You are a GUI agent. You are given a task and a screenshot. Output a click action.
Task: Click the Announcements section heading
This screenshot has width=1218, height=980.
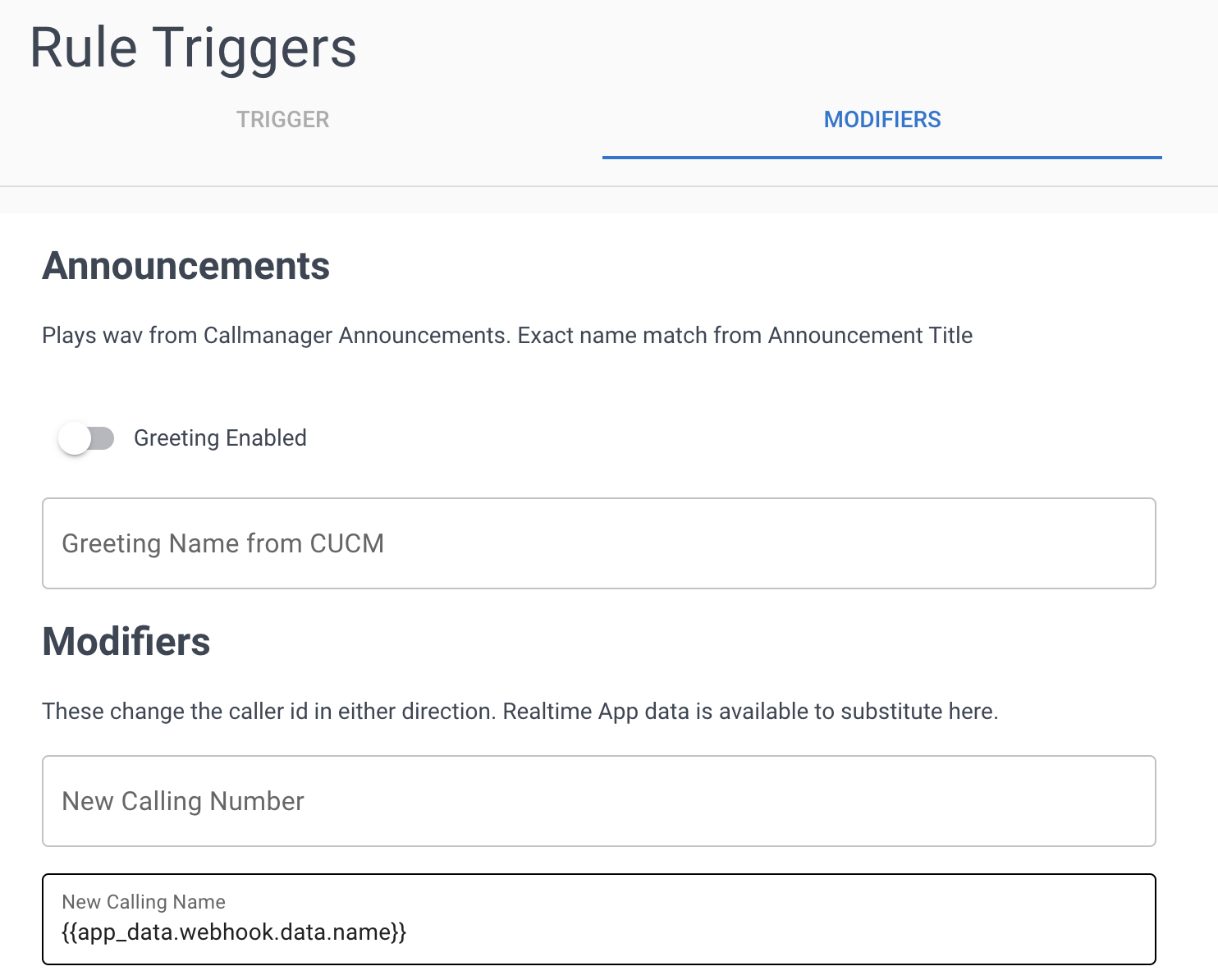(x=186, y=265)
